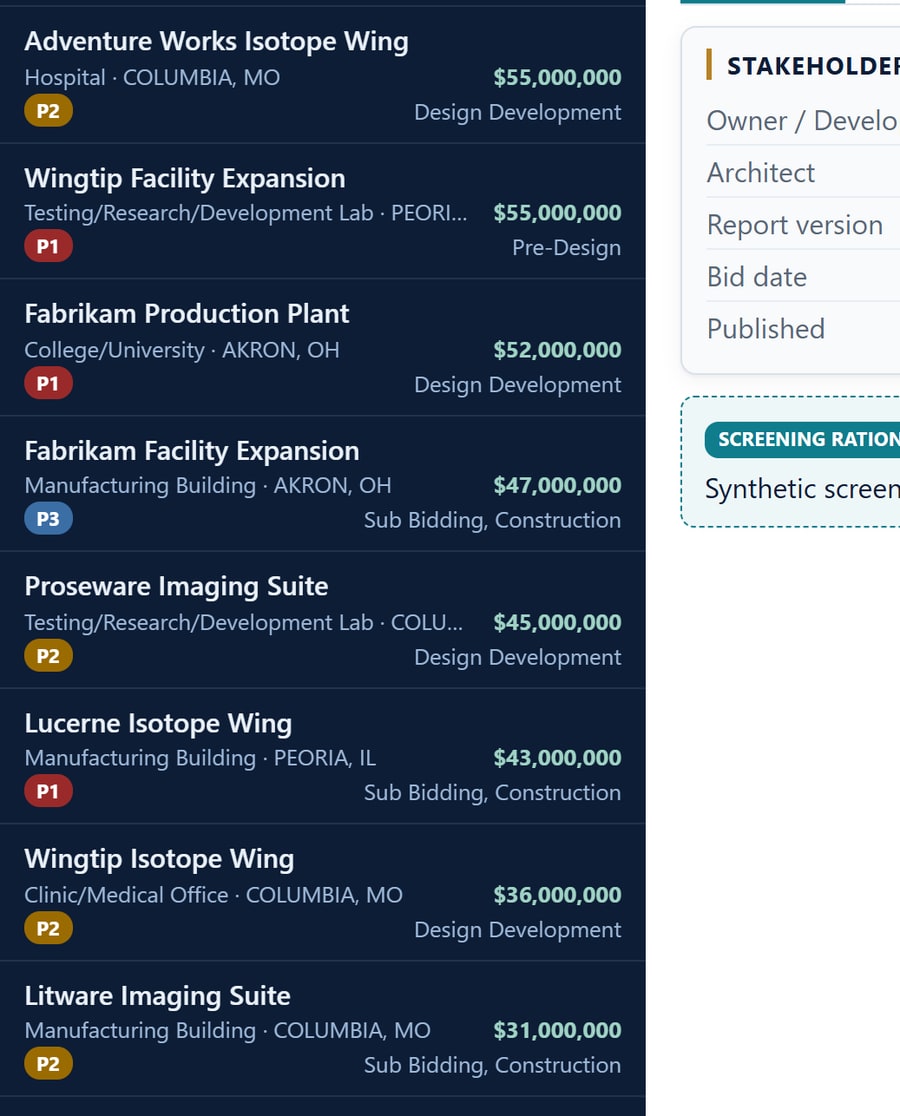Click Manufacturing Building · PEORIA, IL subtitle
This screenshot has height=1116, width=900.
[x=200, y=757]
